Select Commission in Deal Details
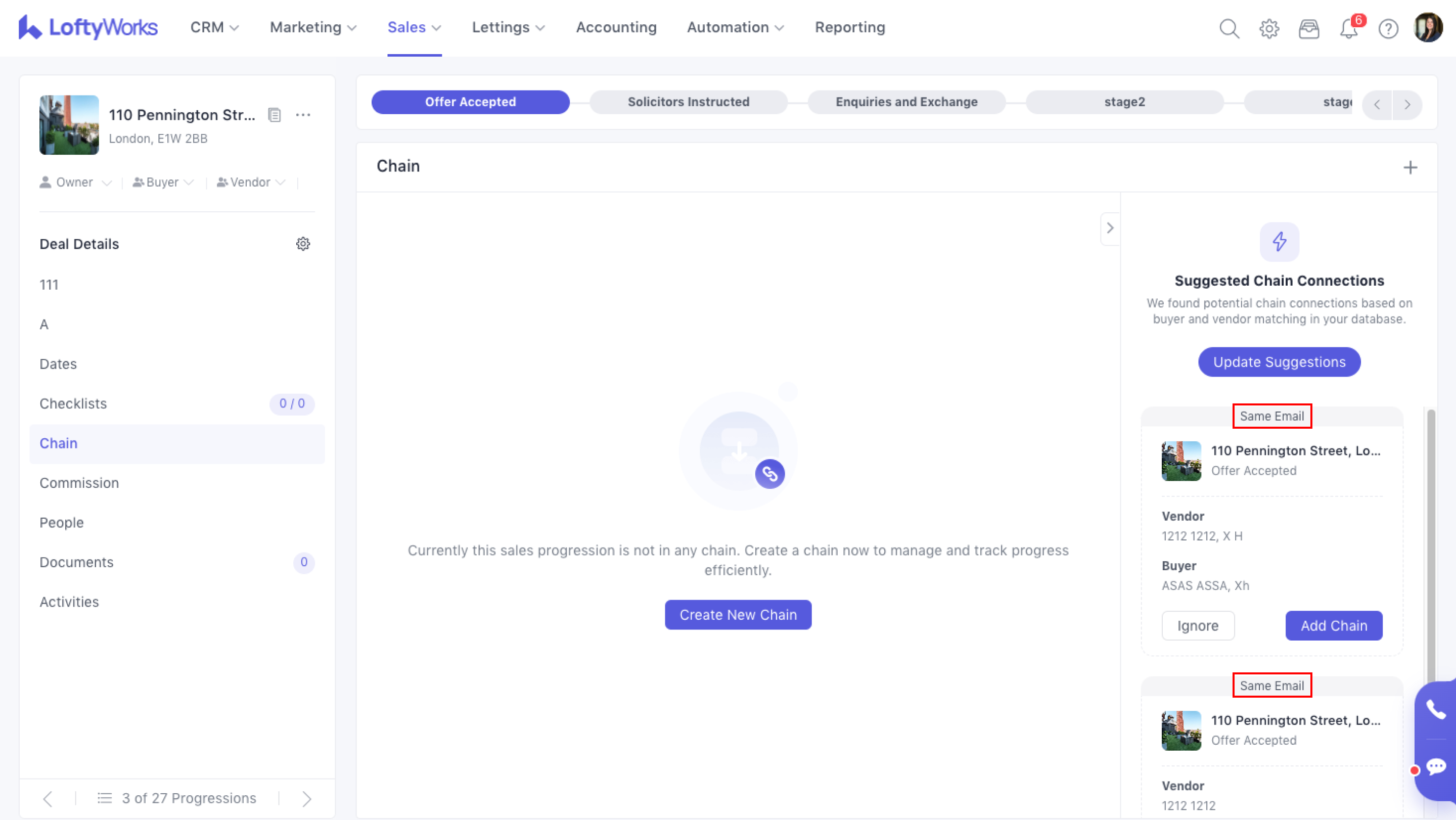The width and height of the screenshot is (1456, 820). pos(79,483)
